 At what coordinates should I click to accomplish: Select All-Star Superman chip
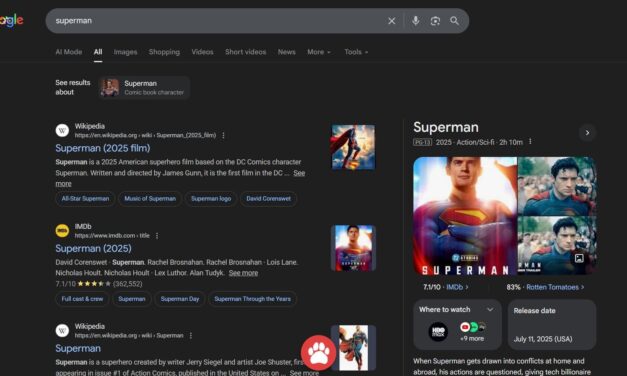click(85, 199)
